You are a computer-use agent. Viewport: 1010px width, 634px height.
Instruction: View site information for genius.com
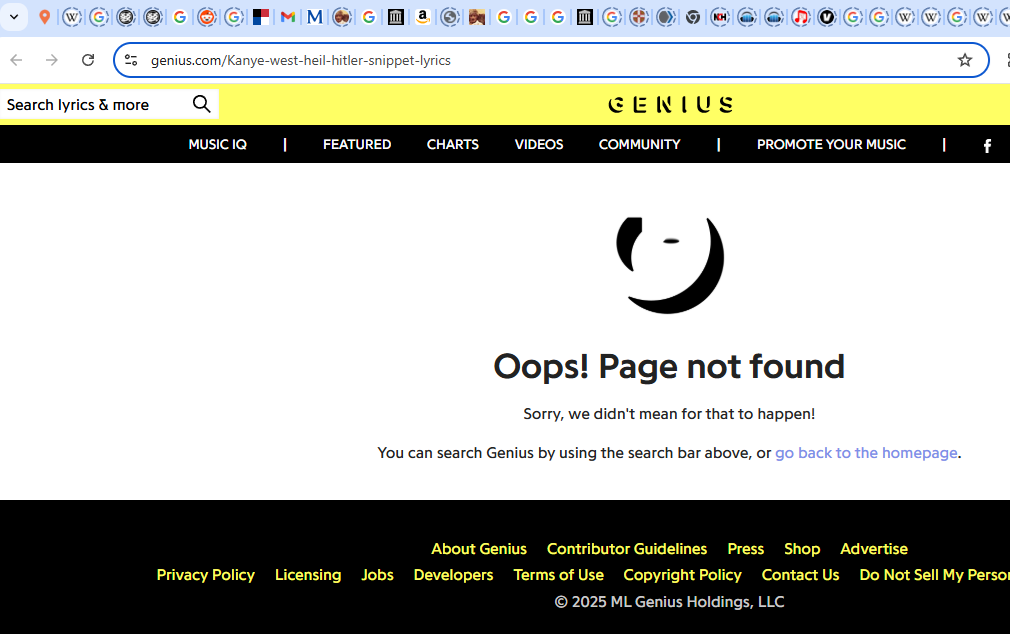[131, 60]
